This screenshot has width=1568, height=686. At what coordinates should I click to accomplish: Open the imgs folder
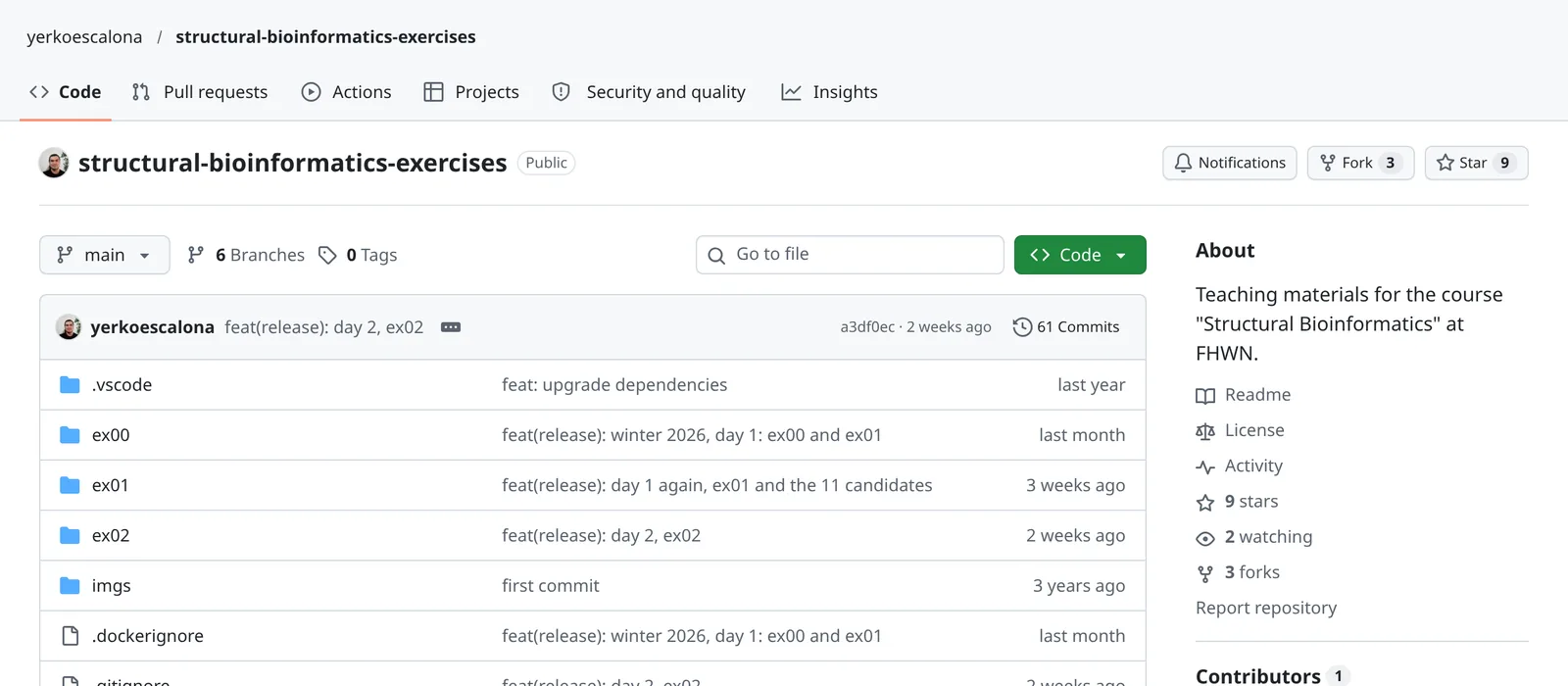pos(112,586)
